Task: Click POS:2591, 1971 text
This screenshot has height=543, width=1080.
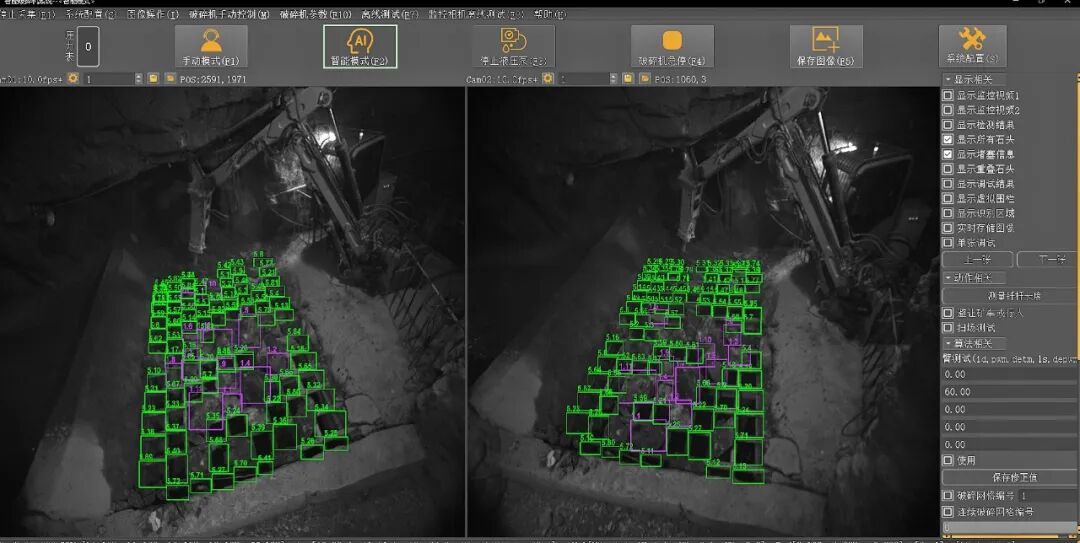Action: tap(213, 79)
